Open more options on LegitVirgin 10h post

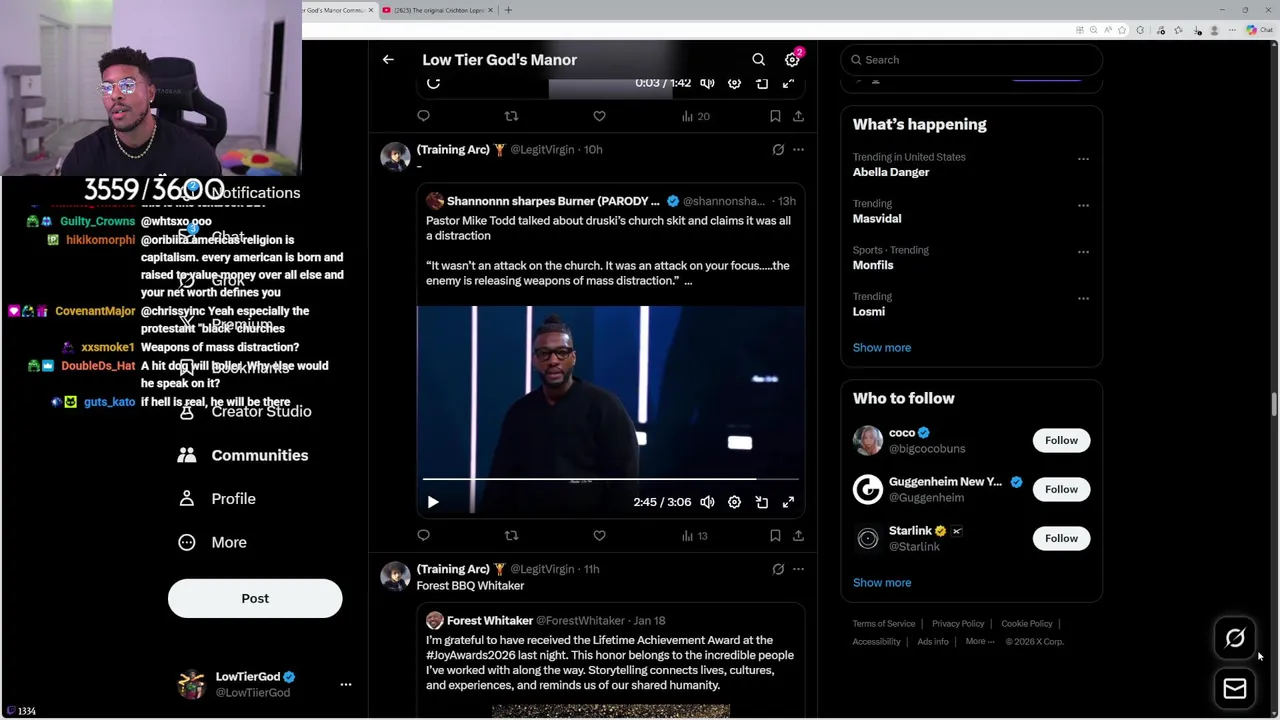798,149
